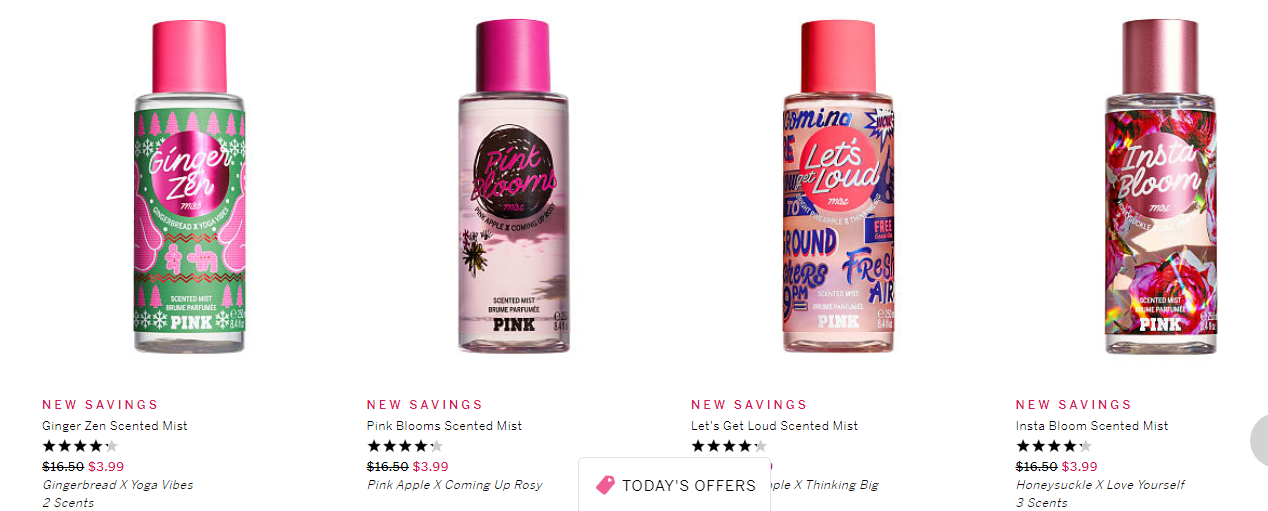Click the Honeysuckle X Love Yourself description
The height and width of the screenshot is (511, 1268).
tap(1100, 485)
